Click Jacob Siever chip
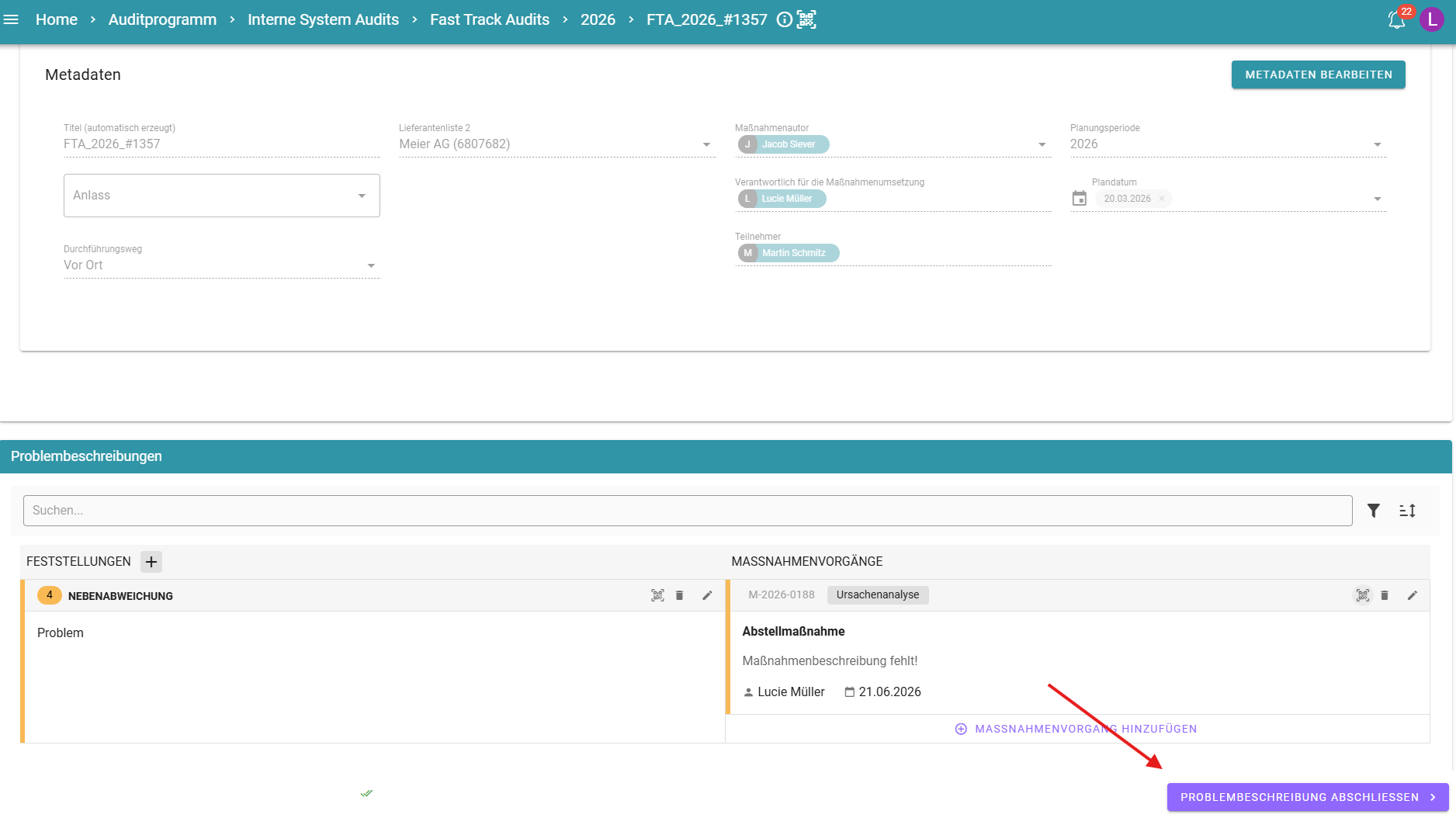Screen dimensions: 1456x818 (x=784, y=144)
